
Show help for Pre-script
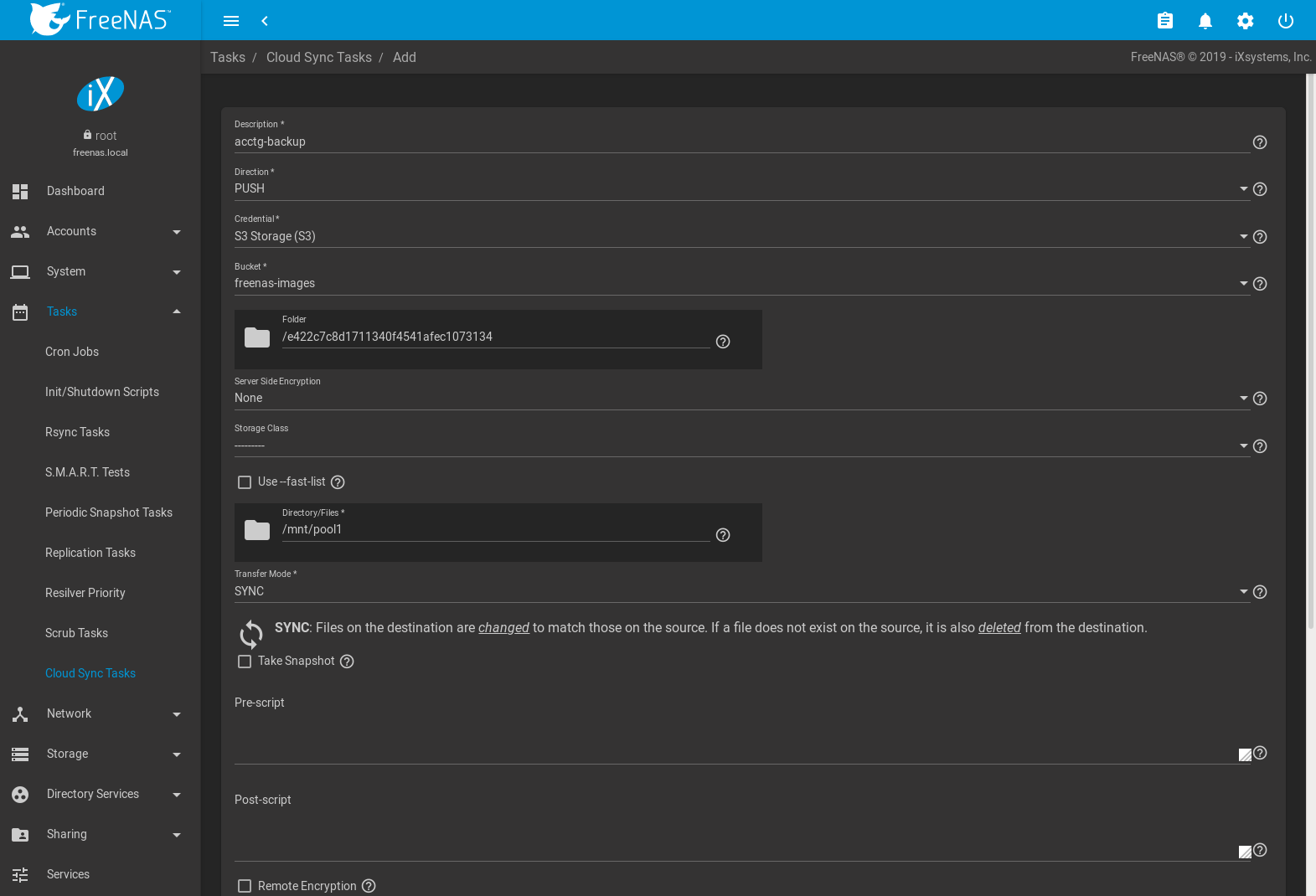pyautogui.click(x=1260, y=753)
